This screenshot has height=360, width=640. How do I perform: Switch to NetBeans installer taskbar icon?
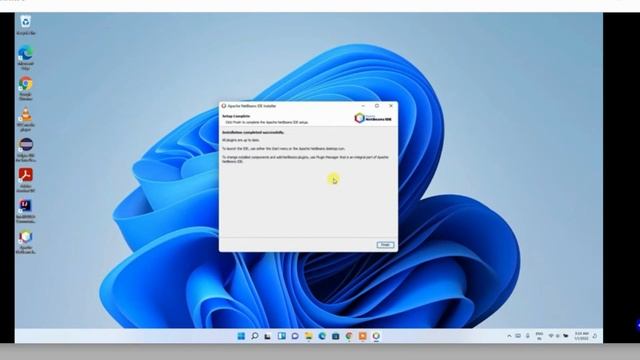click(x=376, y=336)
